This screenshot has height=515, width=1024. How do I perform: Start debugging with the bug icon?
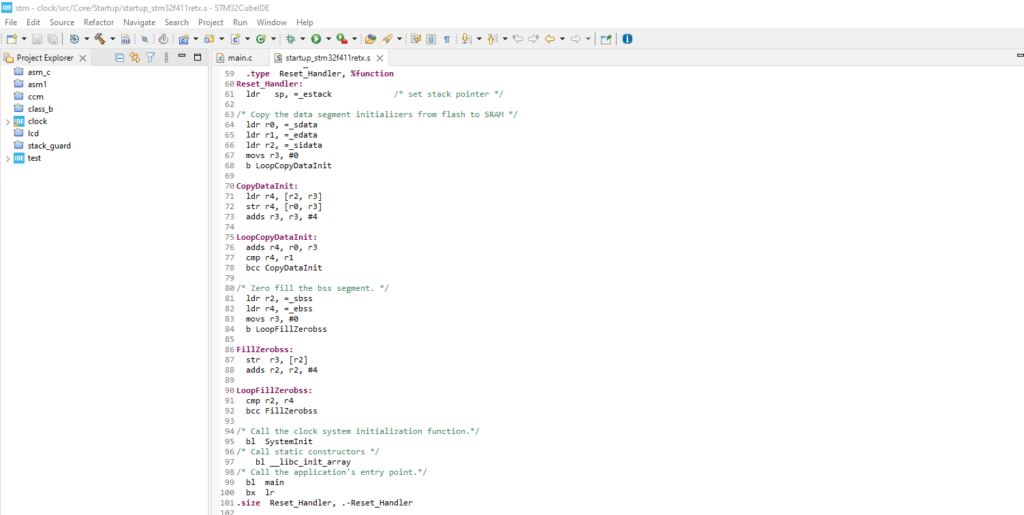click(x=290, y=39)
